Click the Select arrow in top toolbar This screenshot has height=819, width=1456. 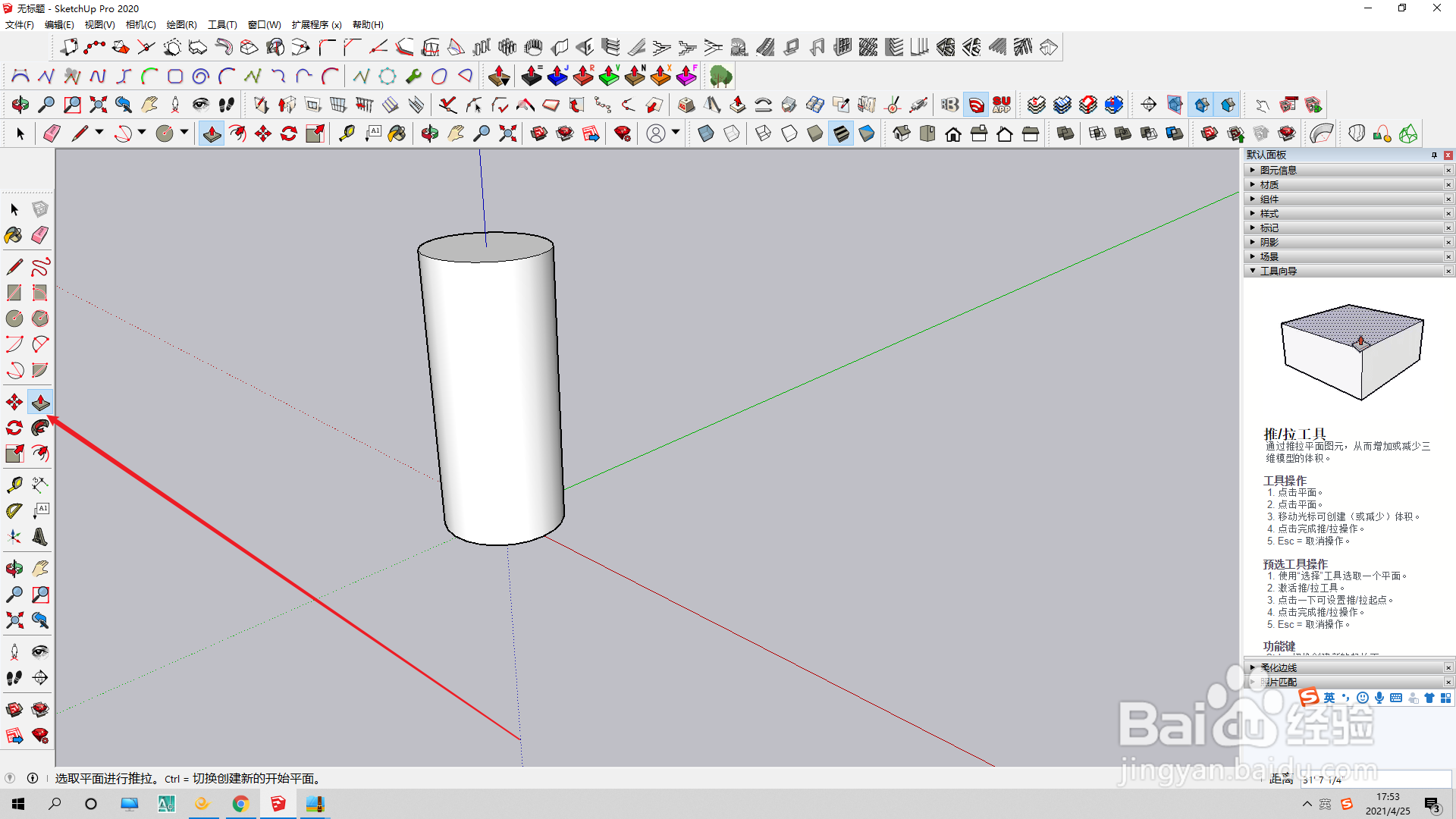pos(20,133)
